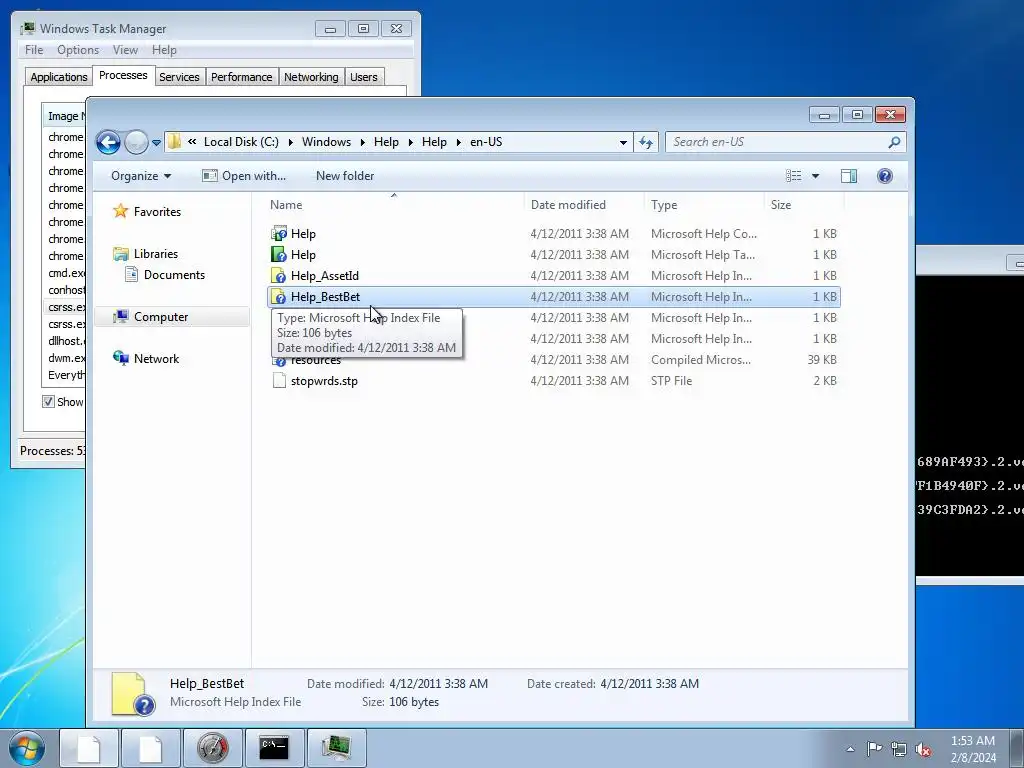This screenshot has height=768, width=1024.
Task: Open the Windows Start orb
Action: click(26, 748)
